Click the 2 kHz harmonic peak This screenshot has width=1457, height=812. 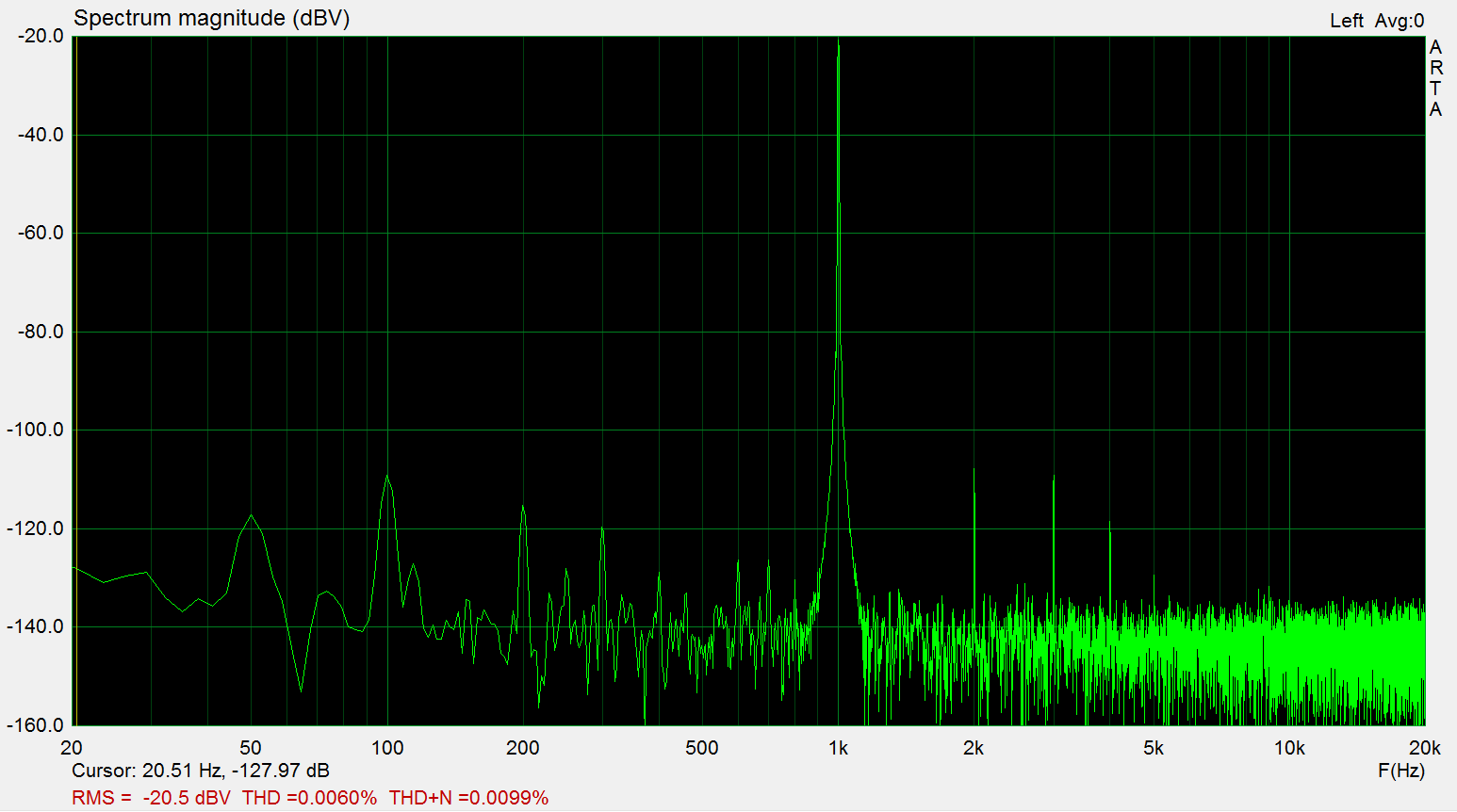(974, 469)
